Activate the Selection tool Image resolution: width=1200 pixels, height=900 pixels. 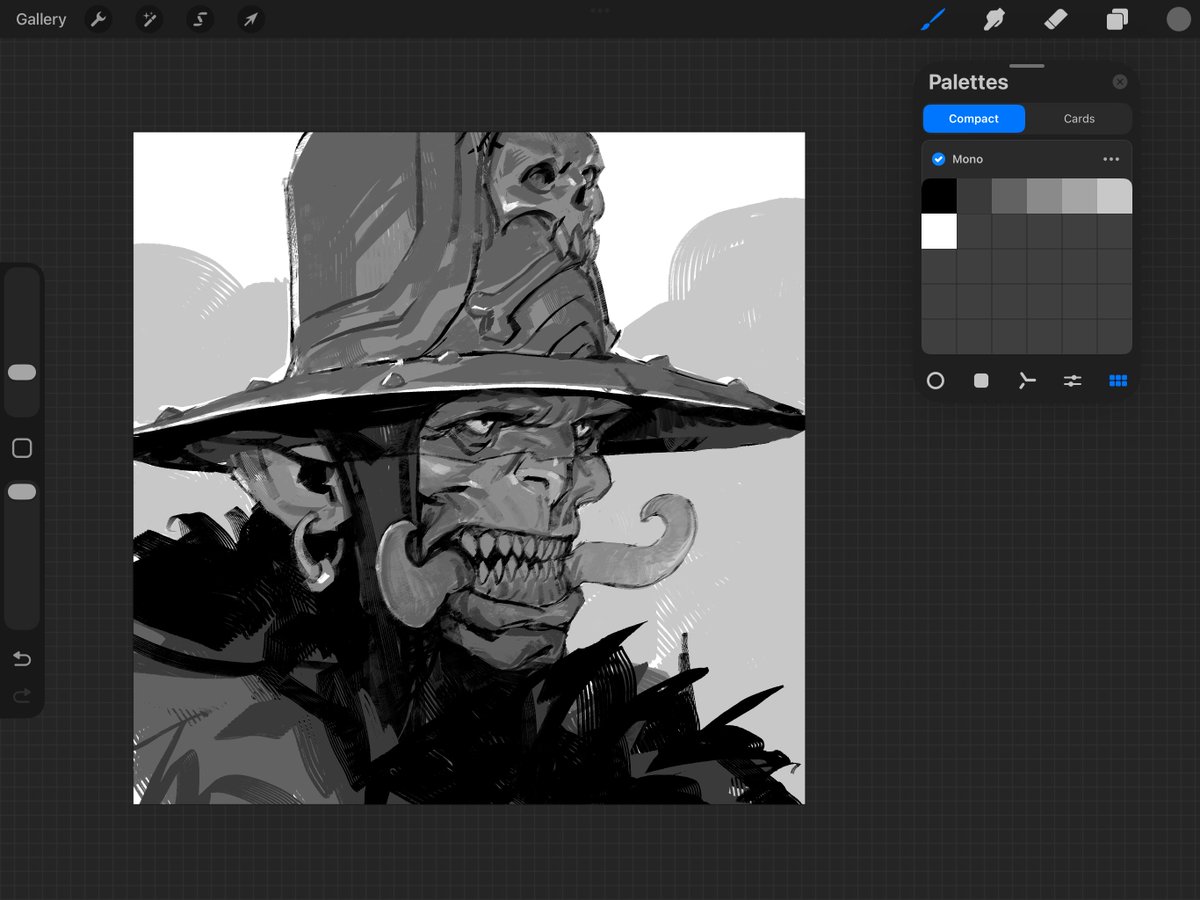coord(199,19)
